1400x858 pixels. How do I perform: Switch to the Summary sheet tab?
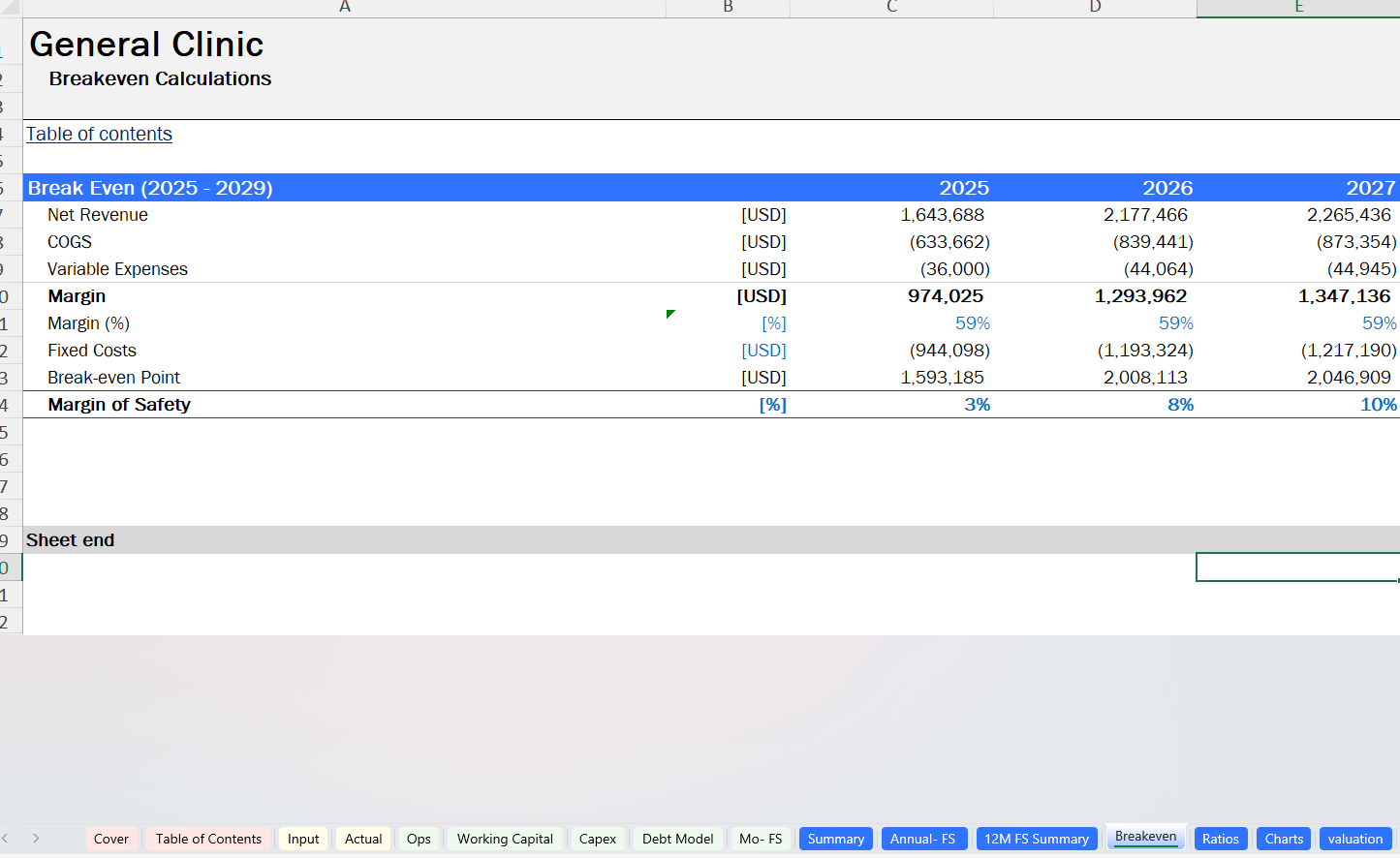(835, 839)
